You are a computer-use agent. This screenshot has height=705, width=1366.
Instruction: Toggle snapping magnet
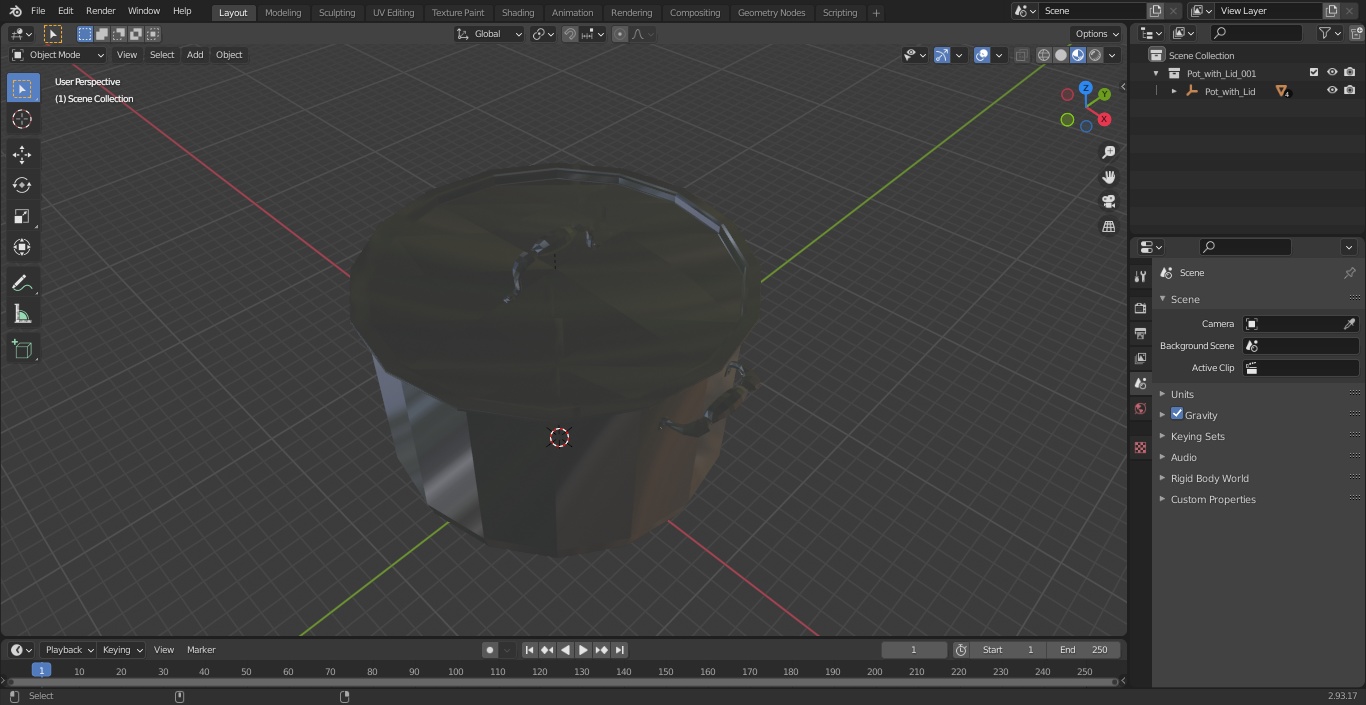(570, 34)
